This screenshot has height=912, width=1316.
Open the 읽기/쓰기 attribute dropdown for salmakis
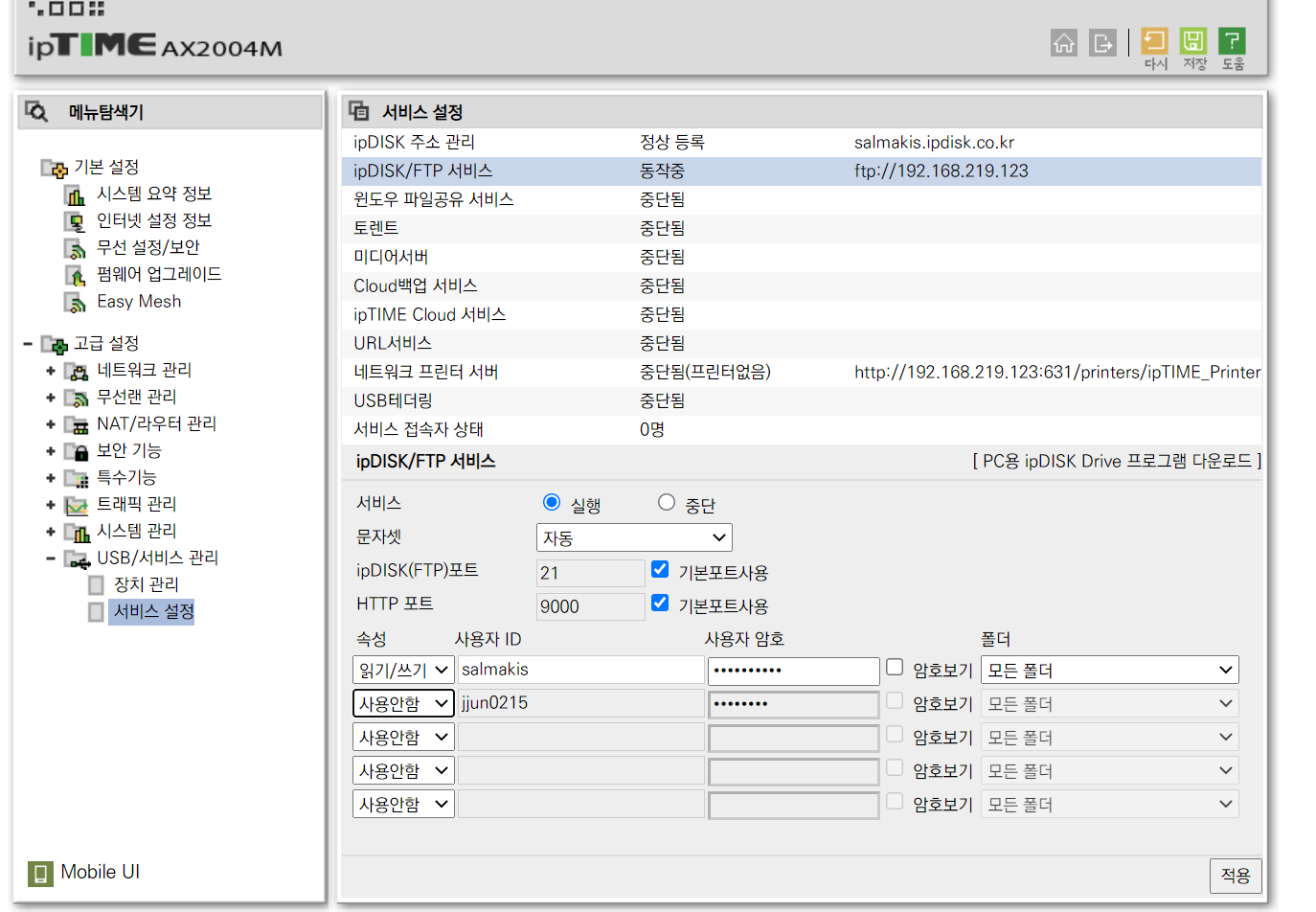point(403,670)
